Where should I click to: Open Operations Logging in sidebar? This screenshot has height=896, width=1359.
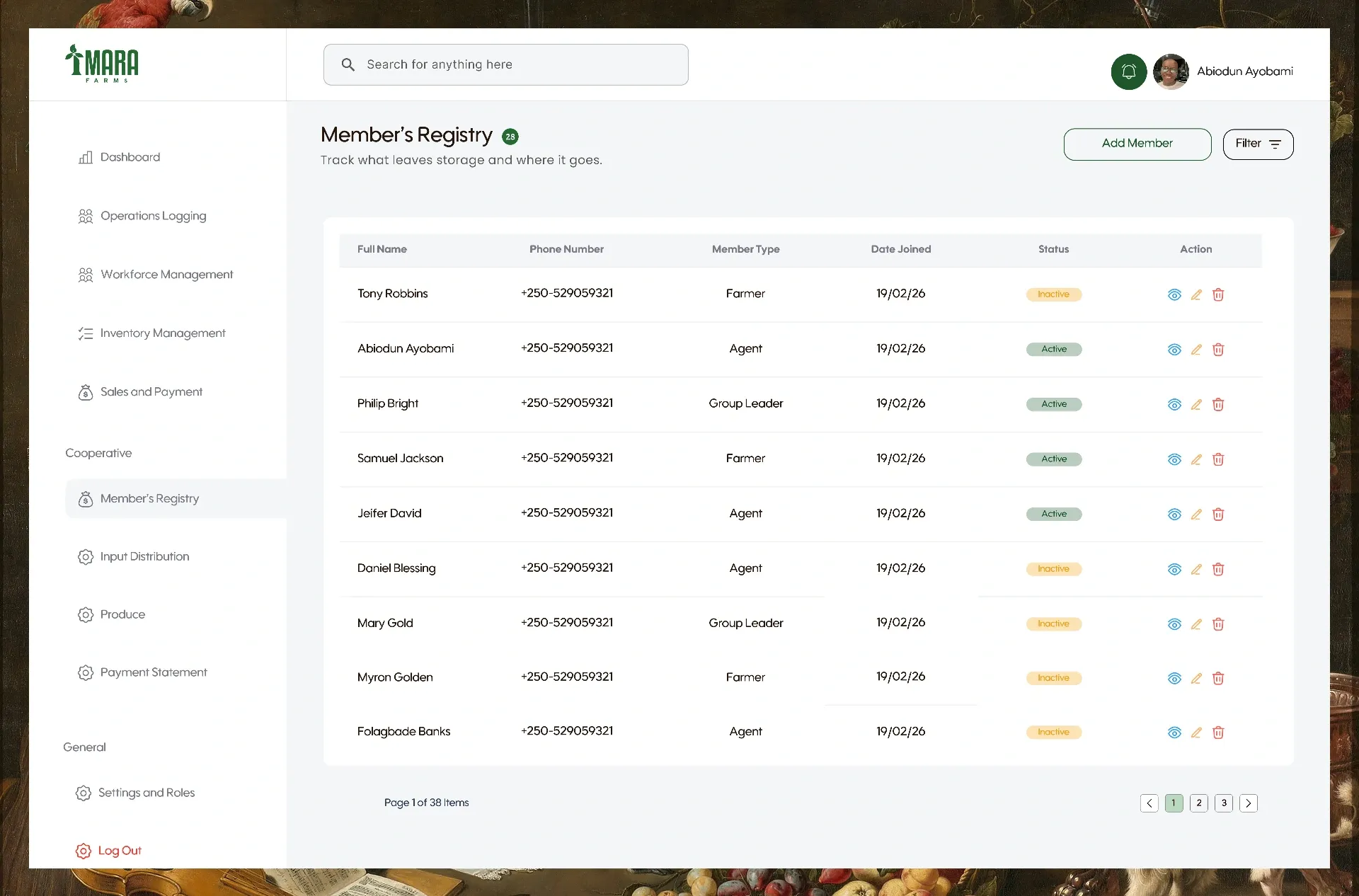[x=142, y=216]
